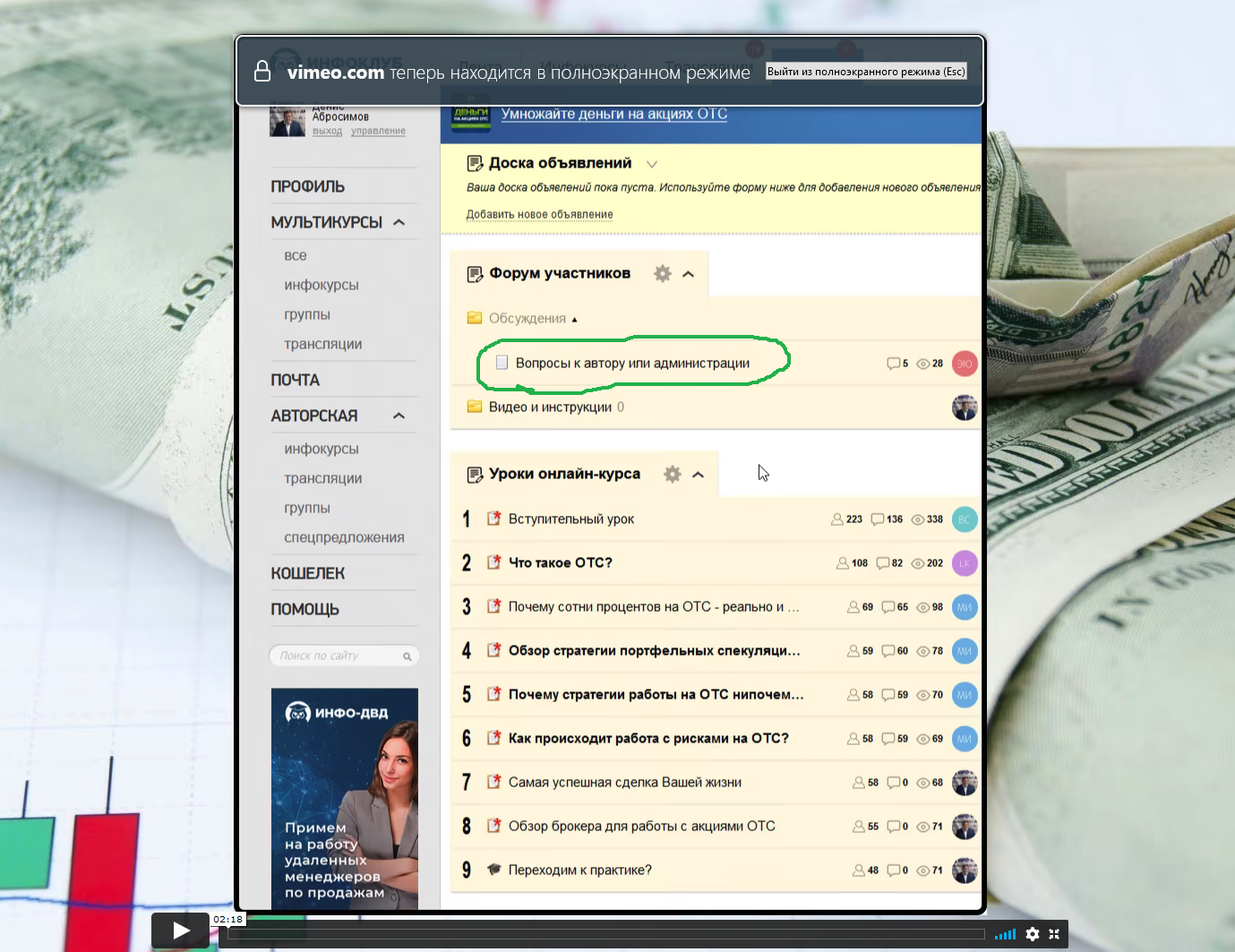Screen dimensions: 1235x952
Task: Select инфокурсы under МУЛЬТИКУРСЫ
Action: [x=322, y=285]
